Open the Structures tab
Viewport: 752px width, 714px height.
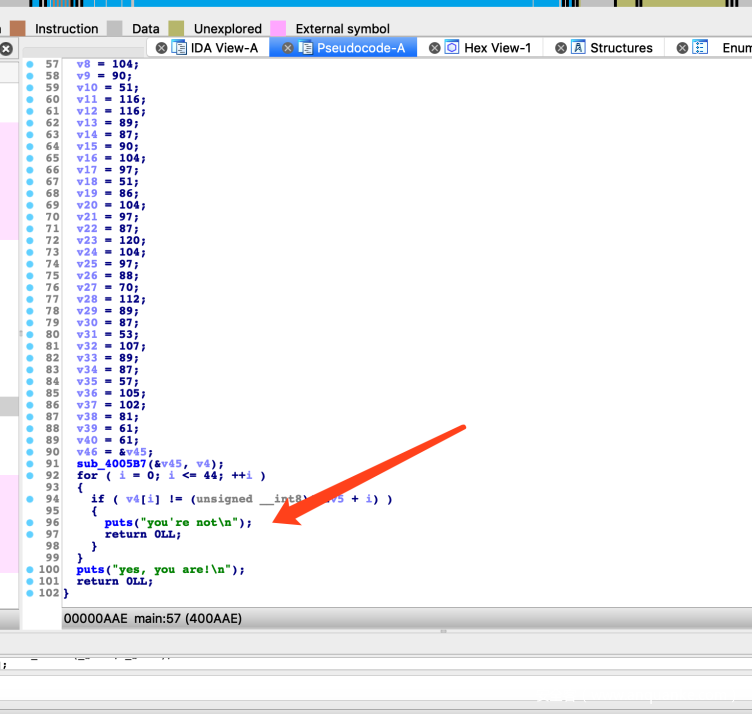pos(620,48)
